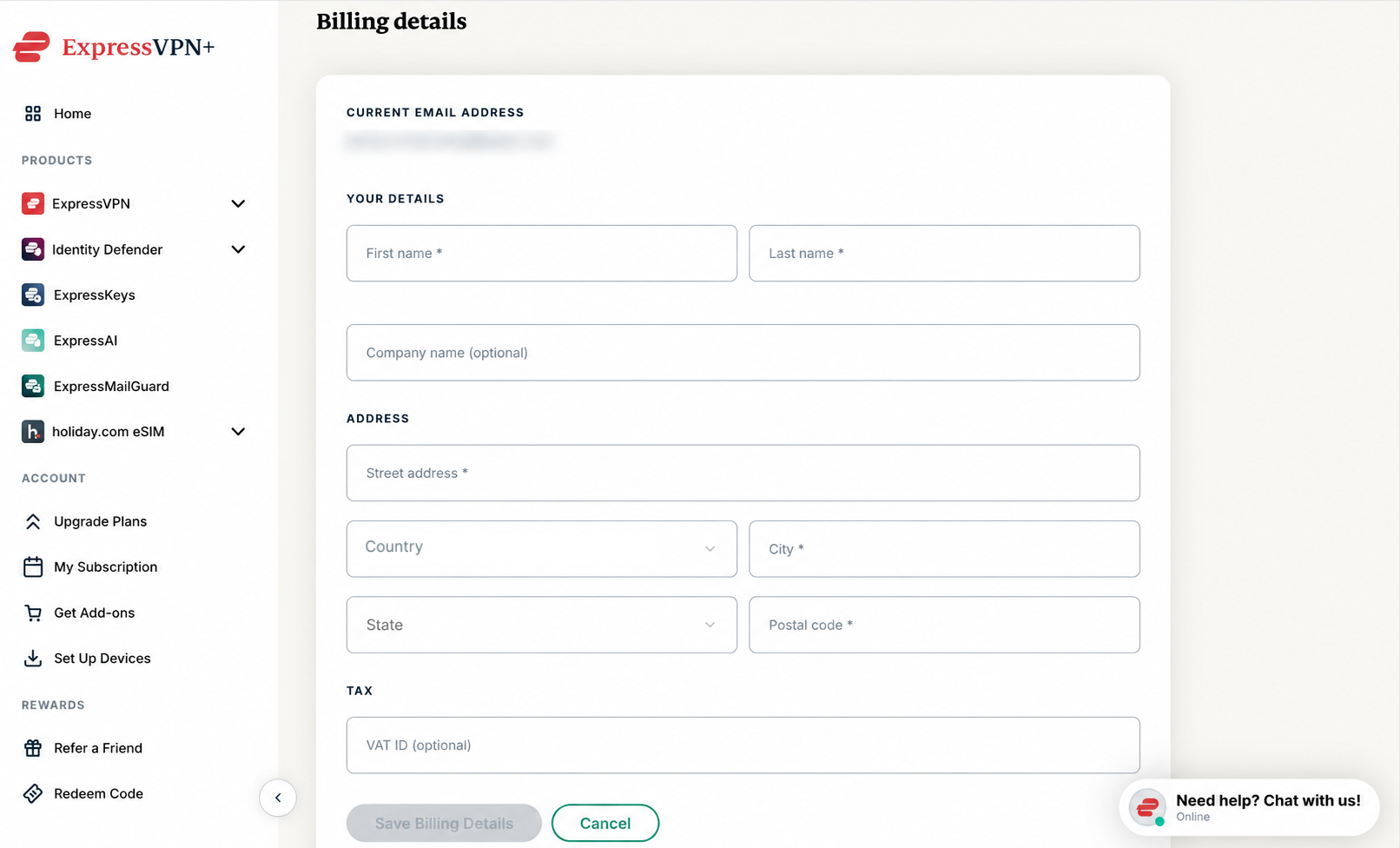The image size is (1400, 848).
Task: Click the Upgrade Plans arrow icon
Action: click(x=33, y=521)
